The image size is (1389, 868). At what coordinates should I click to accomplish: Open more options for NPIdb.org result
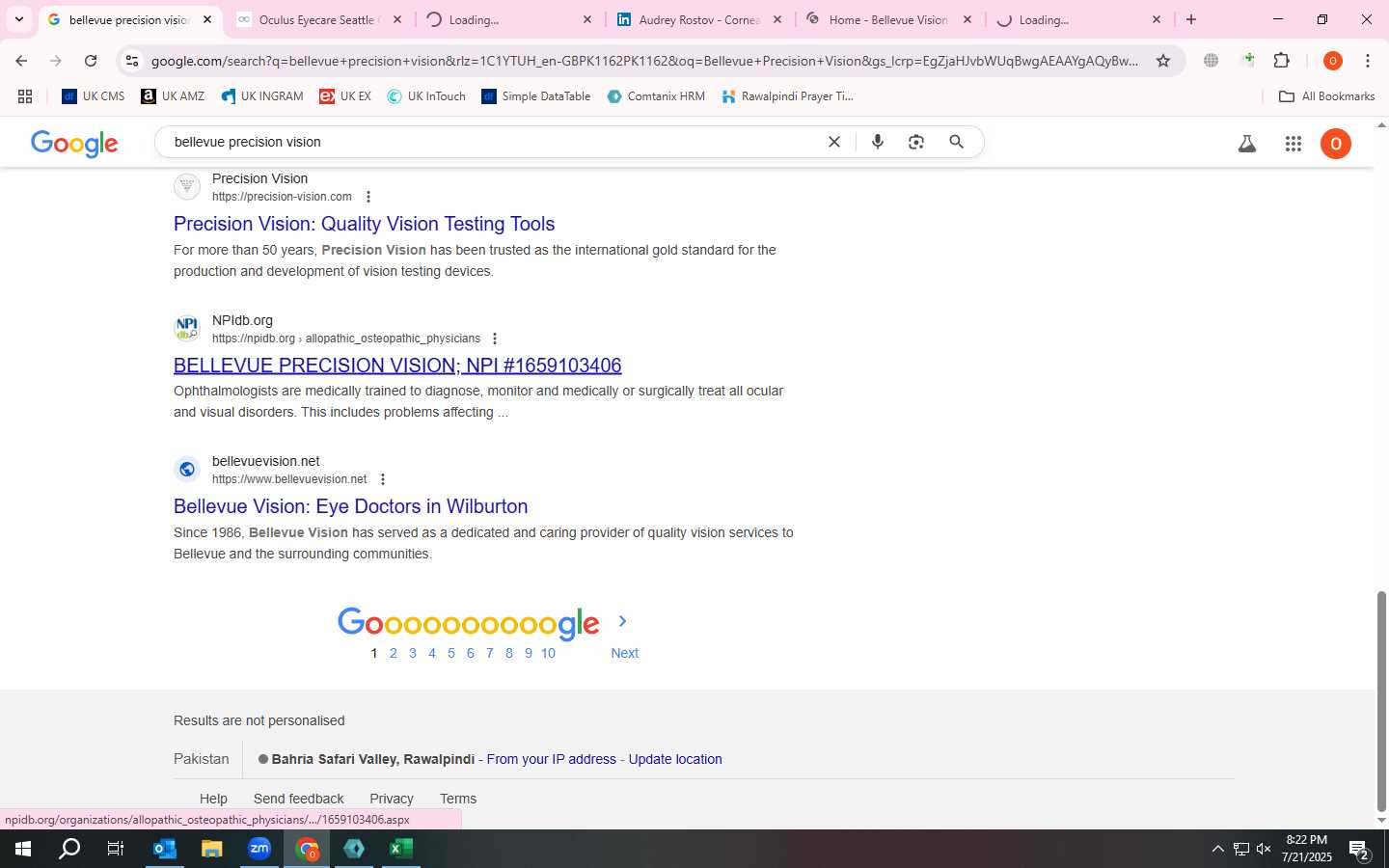click(495, 339)
